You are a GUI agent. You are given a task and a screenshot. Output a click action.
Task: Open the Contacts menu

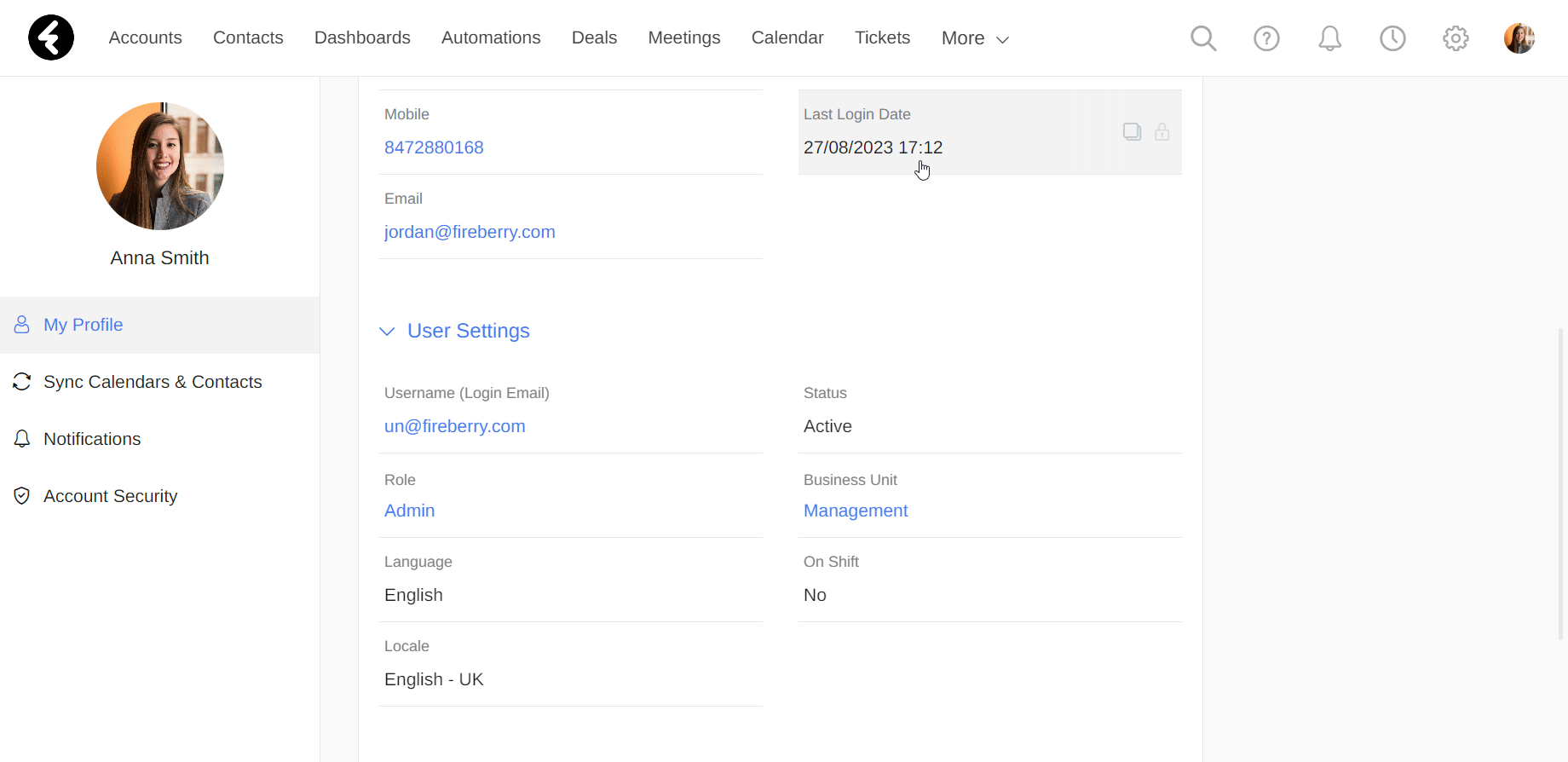[248, 38]
